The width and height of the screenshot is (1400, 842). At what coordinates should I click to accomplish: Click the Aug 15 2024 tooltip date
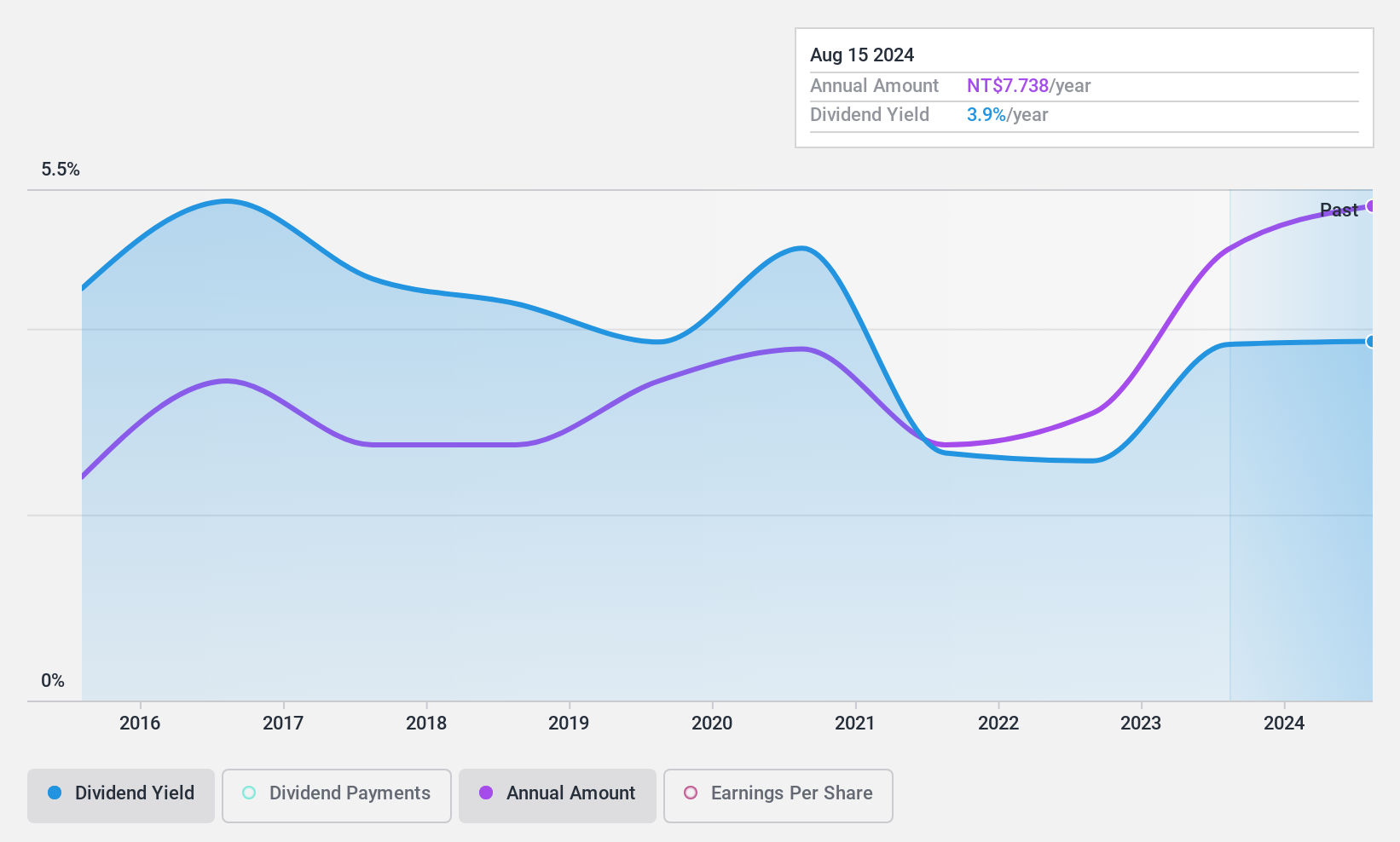(x=862, y=55)
